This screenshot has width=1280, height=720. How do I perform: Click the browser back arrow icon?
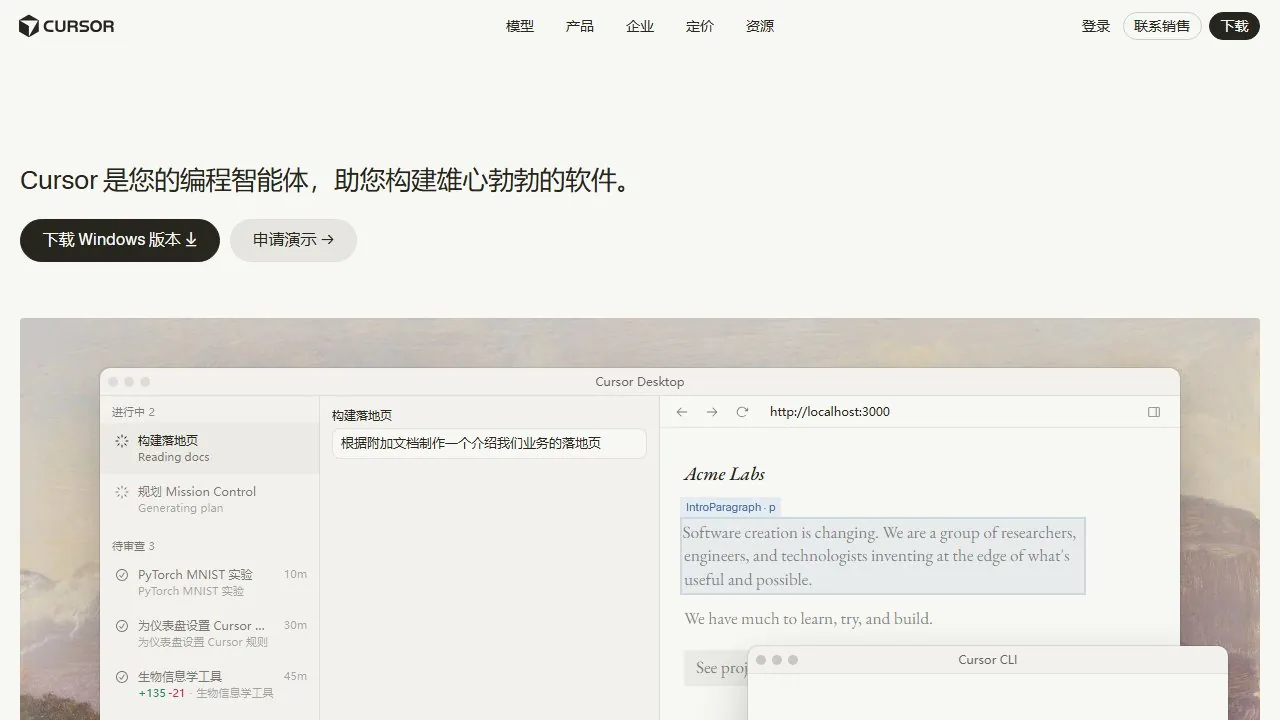(682, 412)
